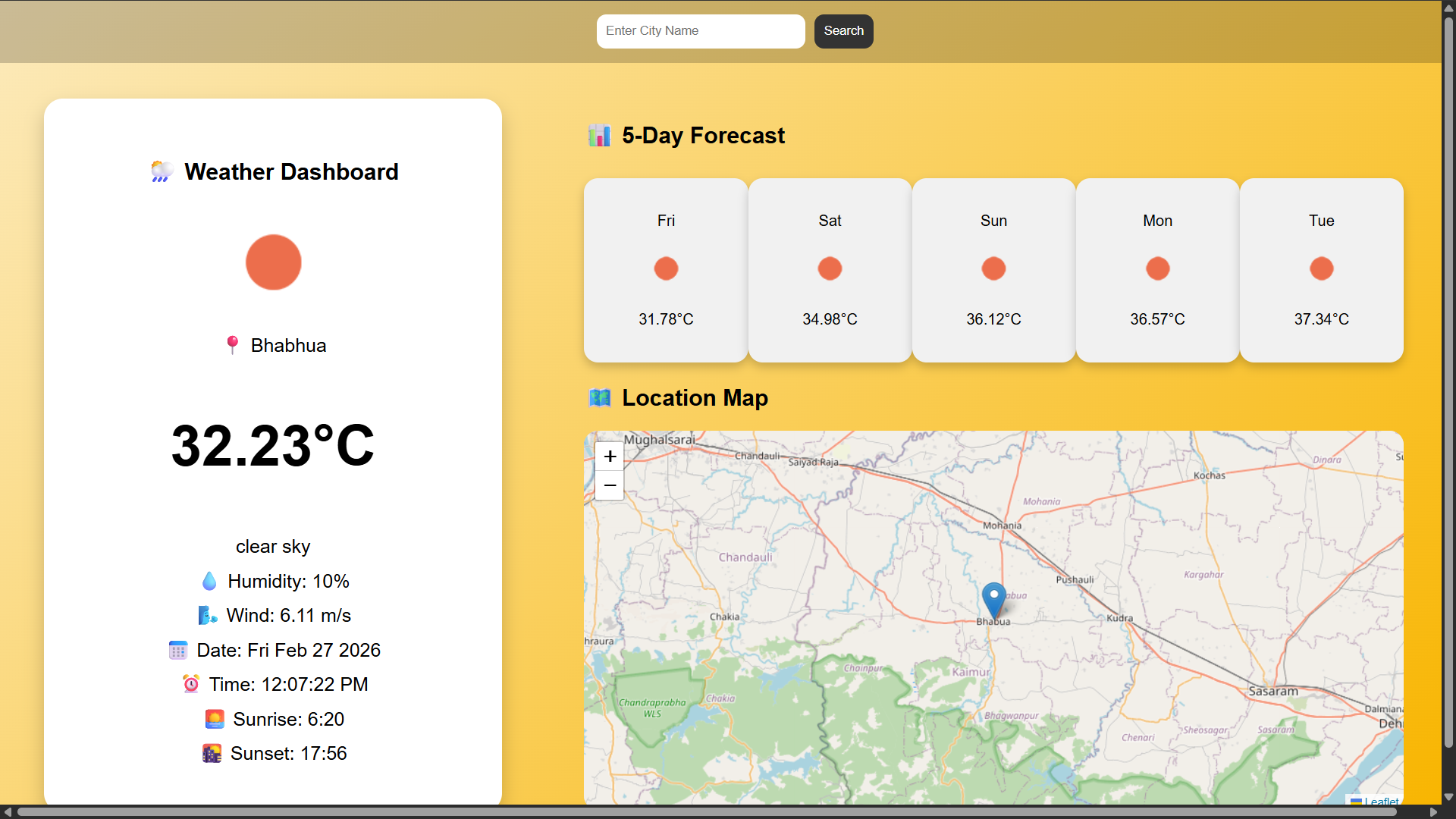The height and width of the screenshot is (819, 1456).
Task: Open the Leaflet attribution link
Action: 1381,801
